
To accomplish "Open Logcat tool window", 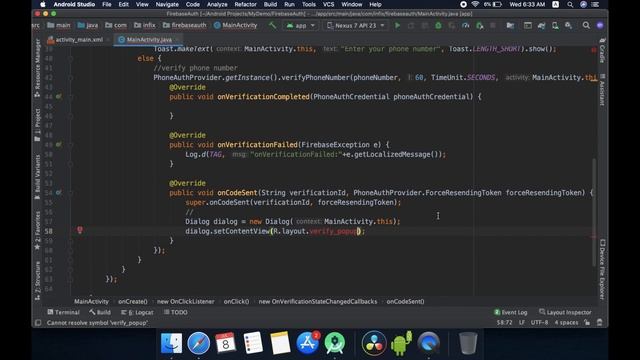I will click(138, 312).
